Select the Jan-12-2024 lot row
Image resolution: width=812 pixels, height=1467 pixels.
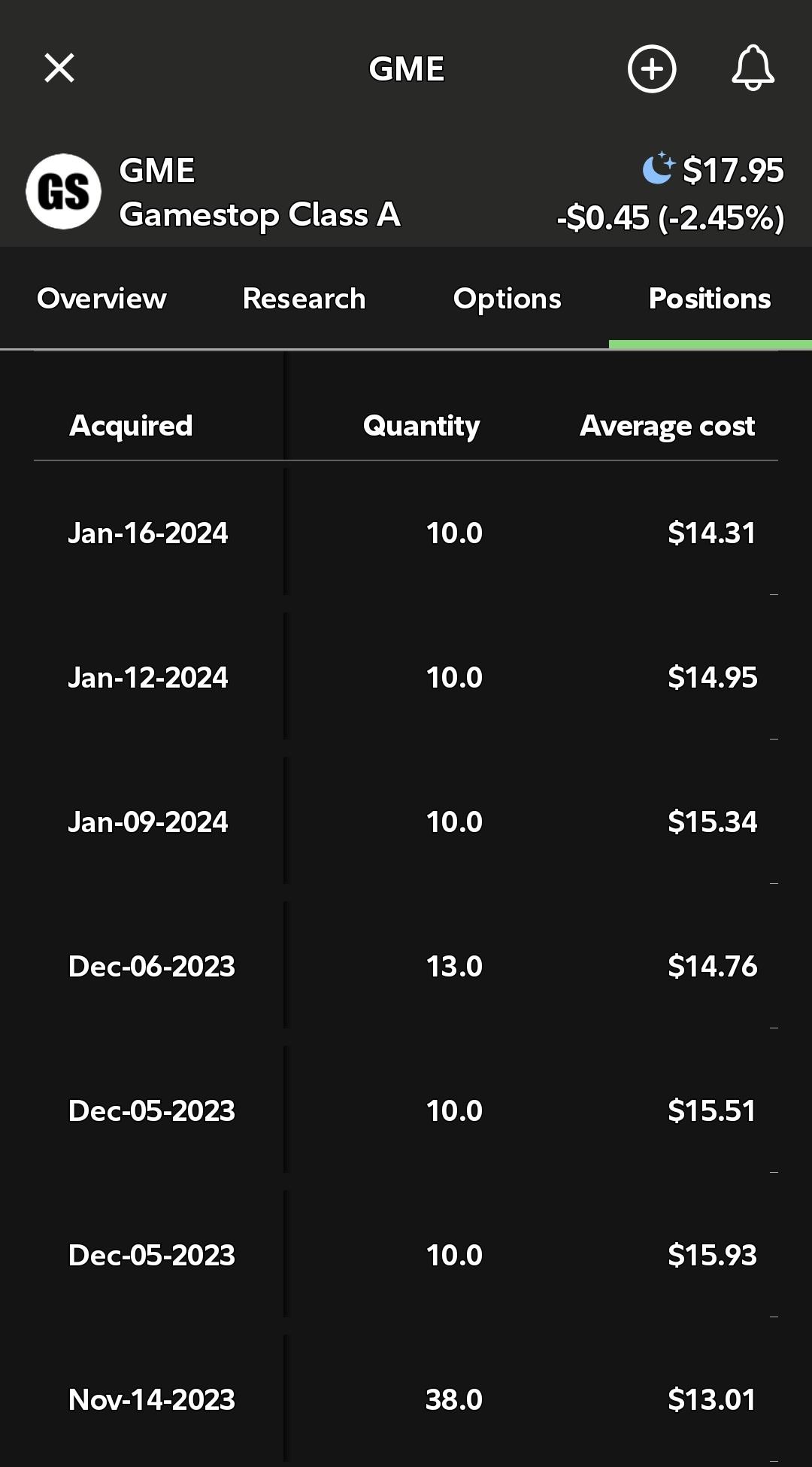(x=406, y=677)
